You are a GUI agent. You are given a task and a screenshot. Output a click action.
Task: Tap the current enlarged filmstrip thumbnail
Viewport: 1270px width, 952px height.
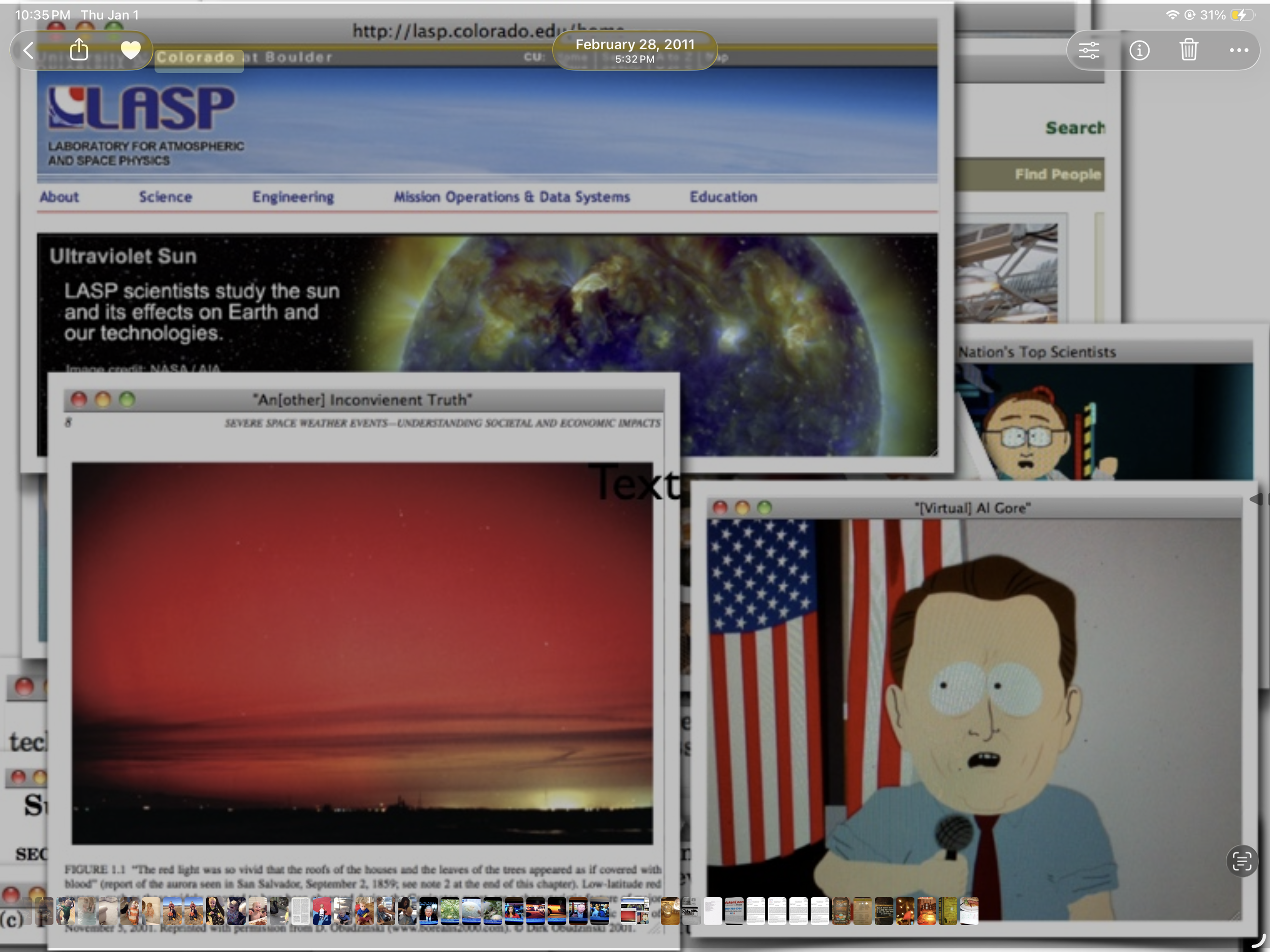click(634, 911)
